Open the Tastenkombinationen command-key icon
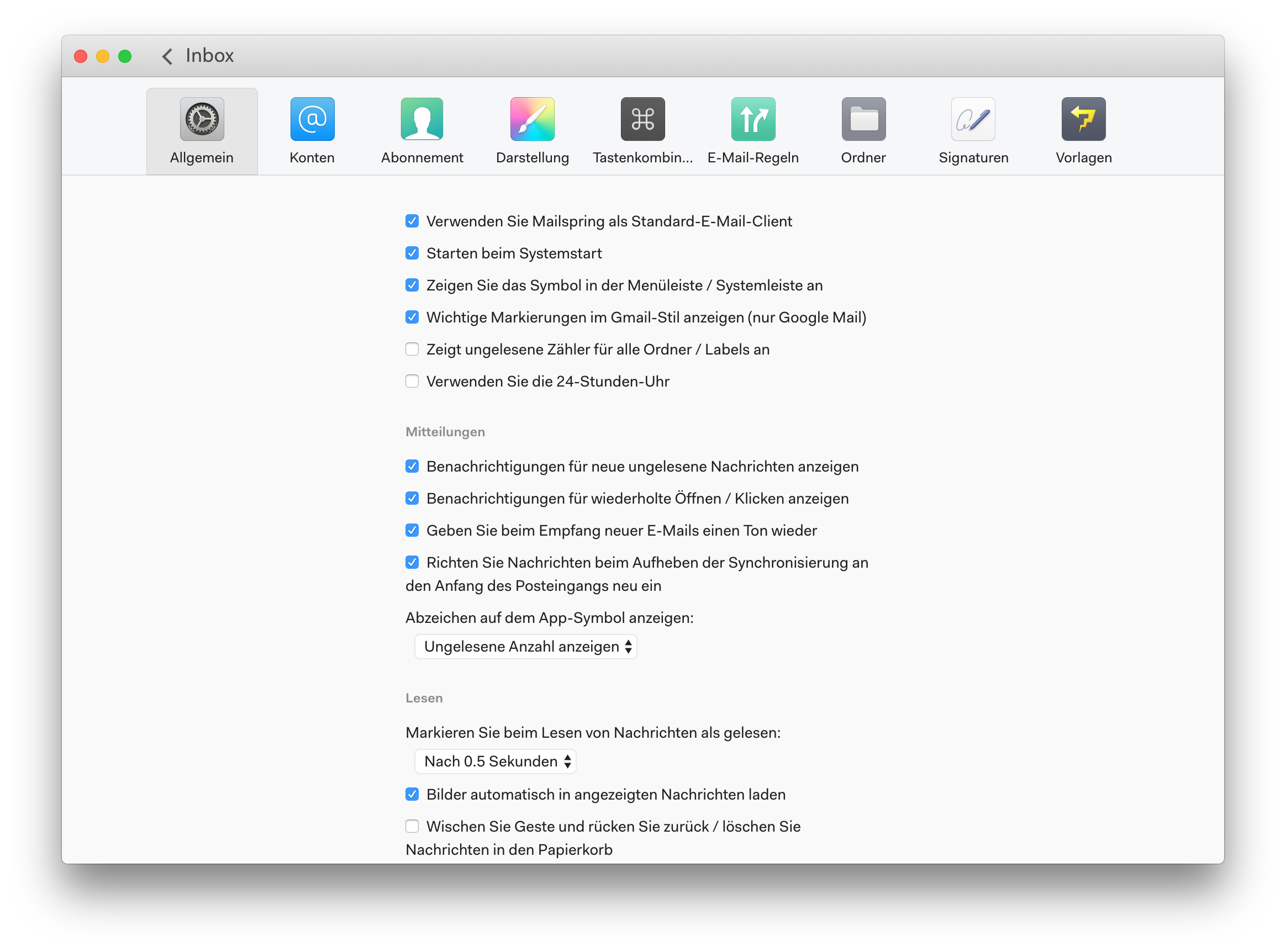This screenshot has height=952, width=1286. click(x=642, y=119)
